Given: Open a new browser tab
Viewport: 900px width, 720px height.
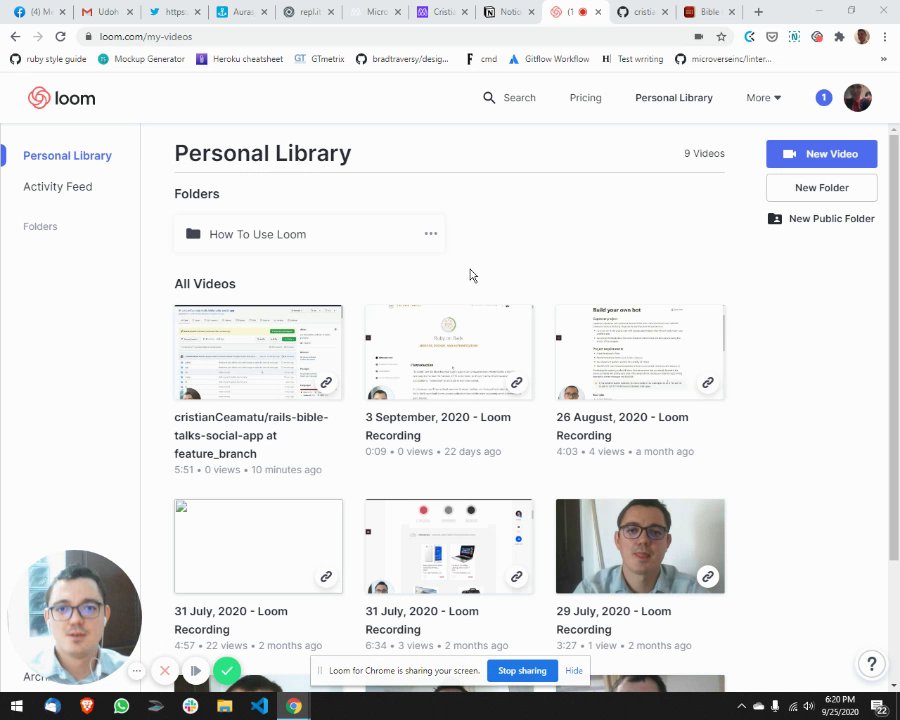Looking at the screenshot, I should click(758, 11).
